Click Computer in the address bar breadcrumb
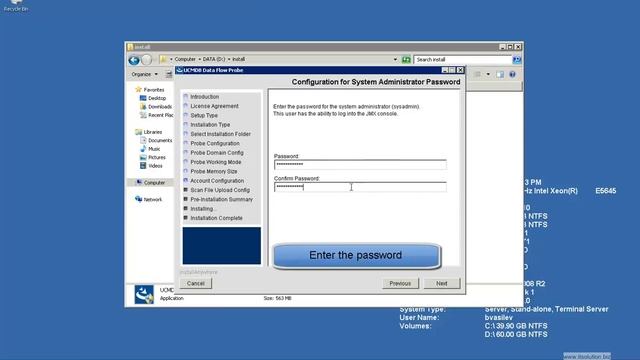The width and height of the screenshot is (640, 360). pos(185,59)
